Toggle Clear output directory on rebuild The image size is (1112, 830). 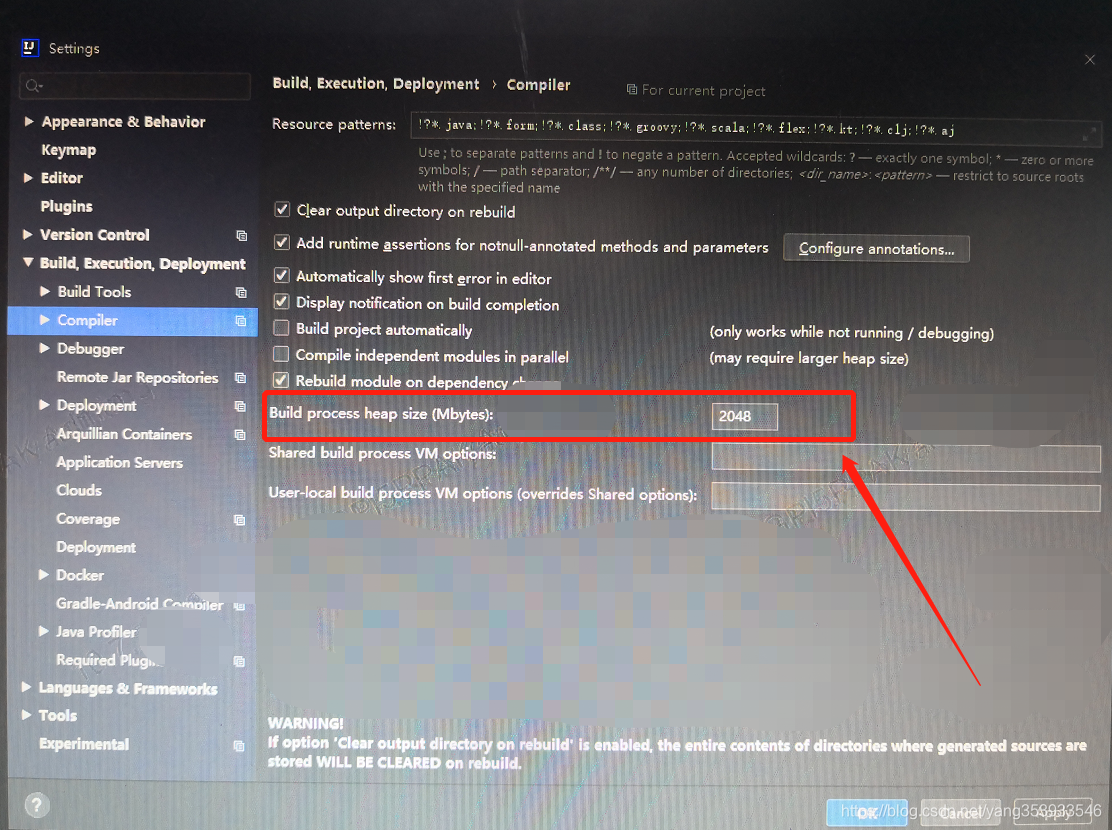[282, 209]
